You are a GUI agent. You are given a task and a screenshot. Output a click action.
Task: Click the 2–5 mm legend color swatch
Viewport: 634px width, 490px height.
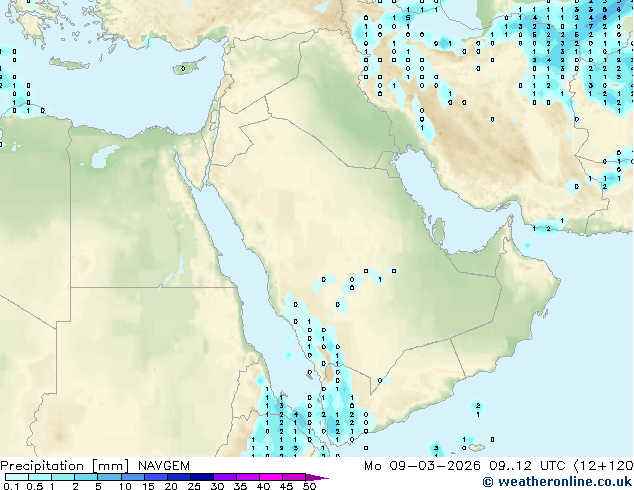coord(86,477)
